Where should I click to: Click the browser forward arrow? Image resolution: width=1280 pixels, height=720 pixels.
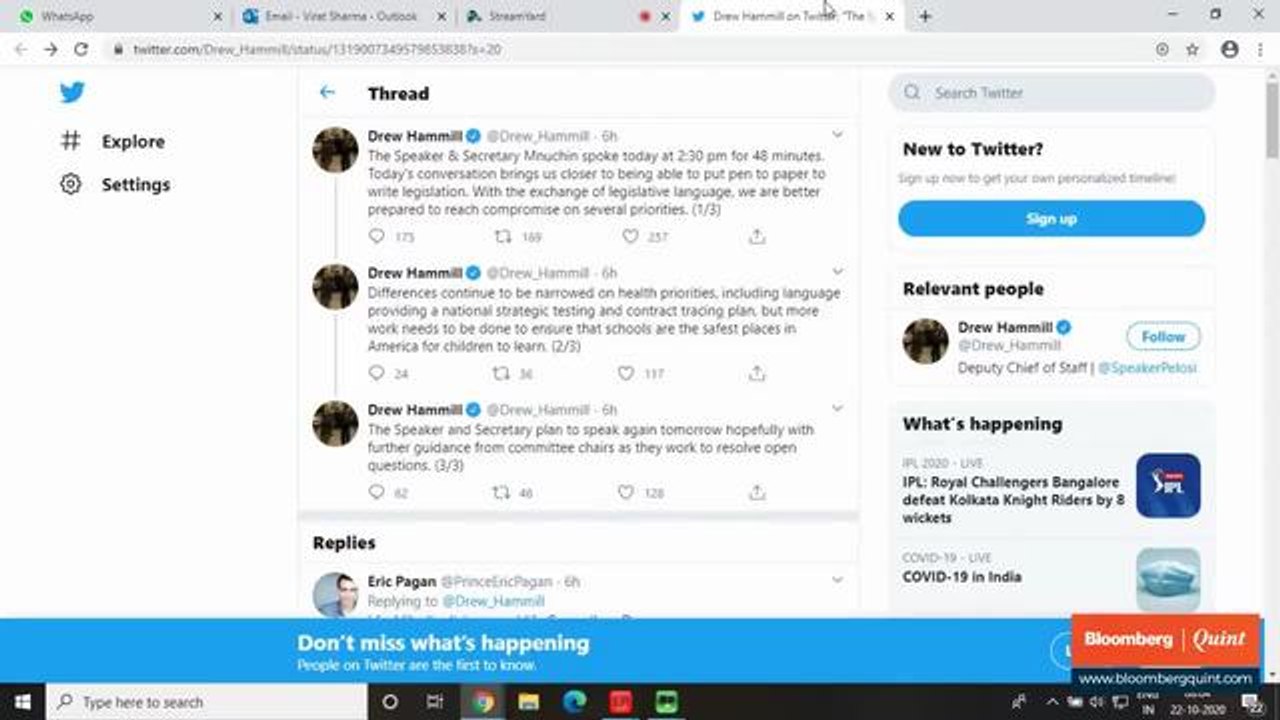[51, 49]
